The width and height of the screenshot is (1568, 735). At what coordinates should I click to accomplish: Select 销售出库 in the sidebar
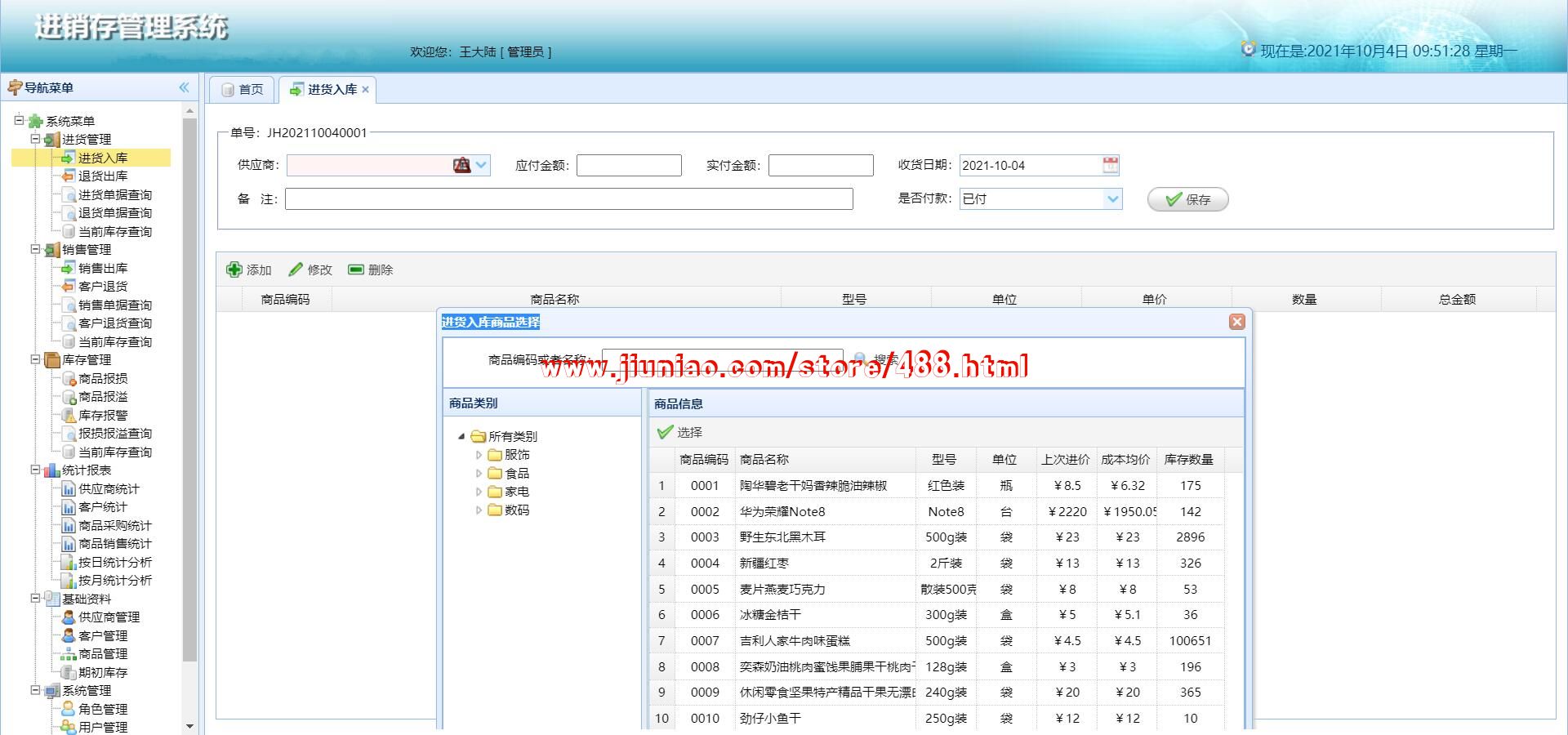tap(103, 268)
